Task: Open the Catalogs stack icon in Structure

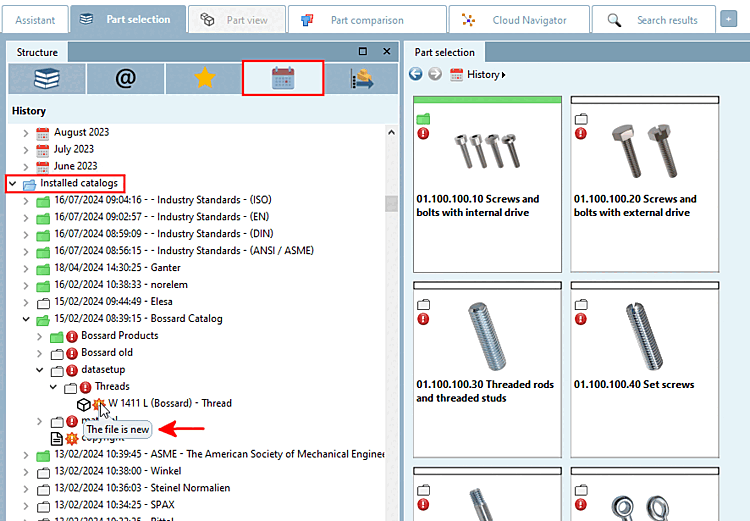Action: point(47,78)
